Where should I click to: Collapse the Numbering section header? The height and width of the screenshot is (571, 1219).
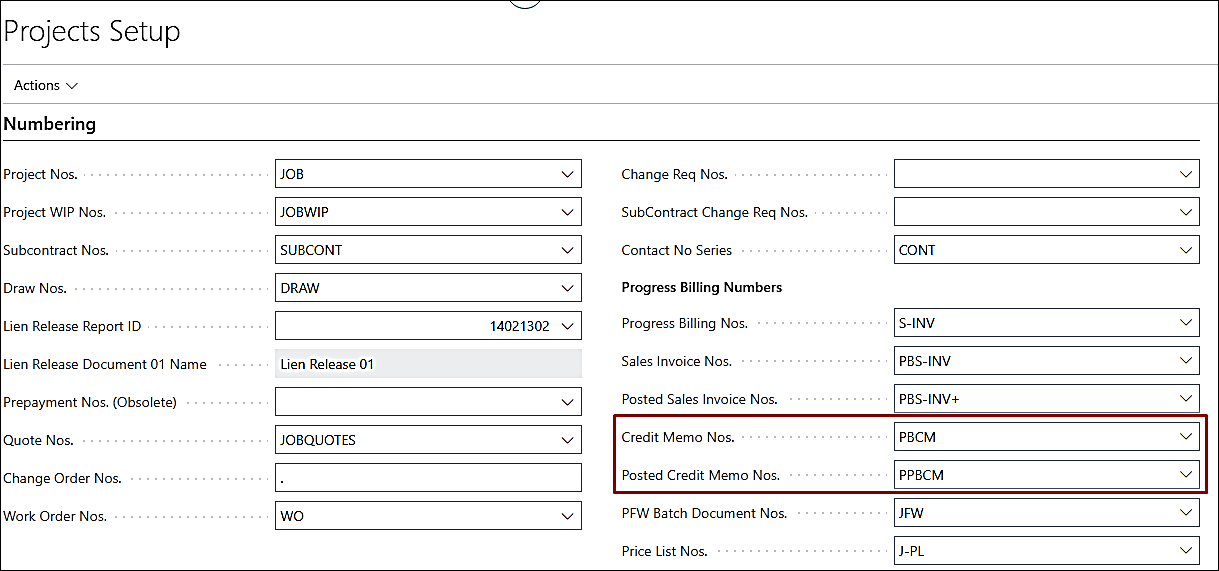coord(50,124)
